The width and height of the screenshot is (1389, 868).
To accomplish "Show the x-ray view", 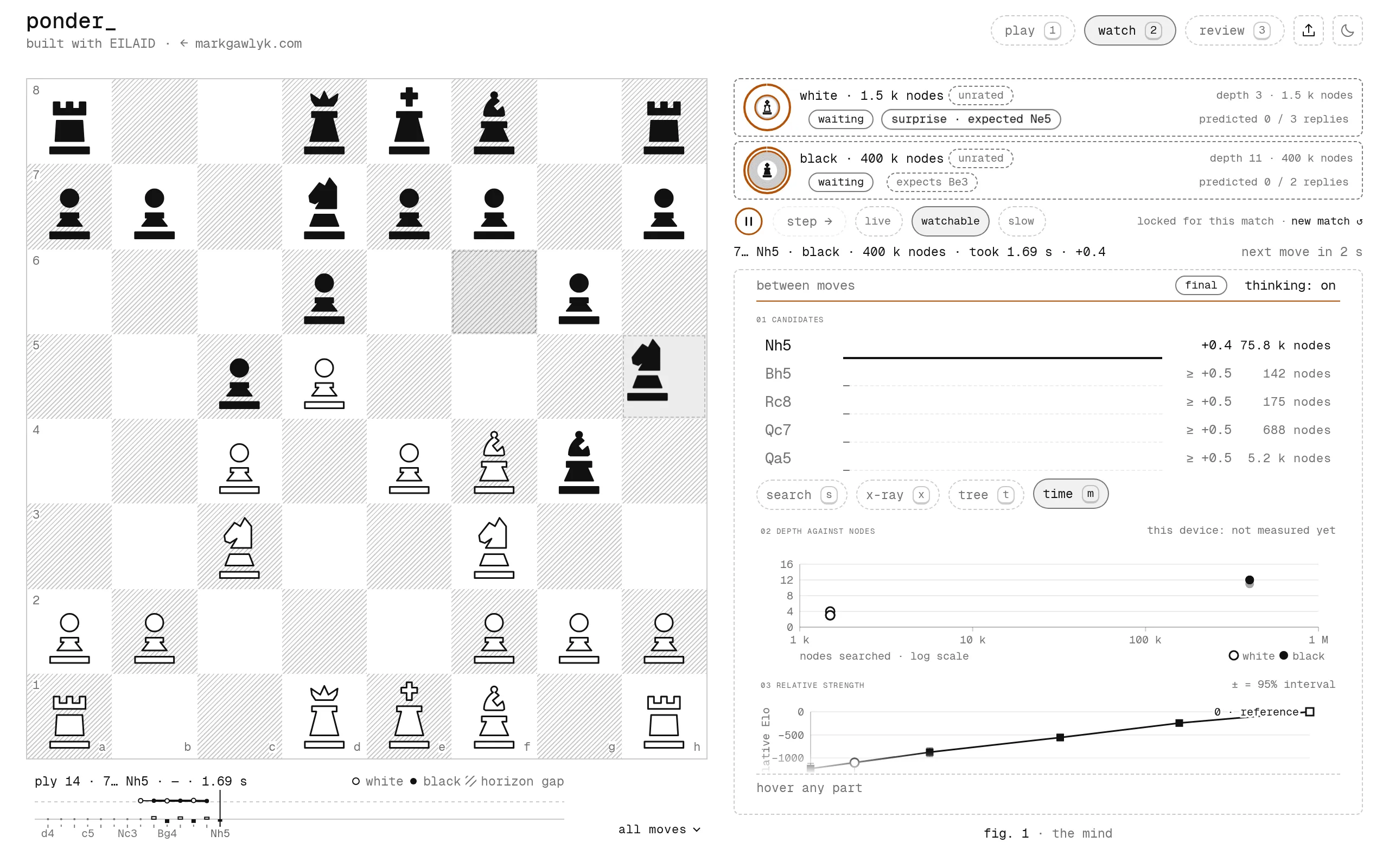I will pyautogui.click(x=897, y=494).
